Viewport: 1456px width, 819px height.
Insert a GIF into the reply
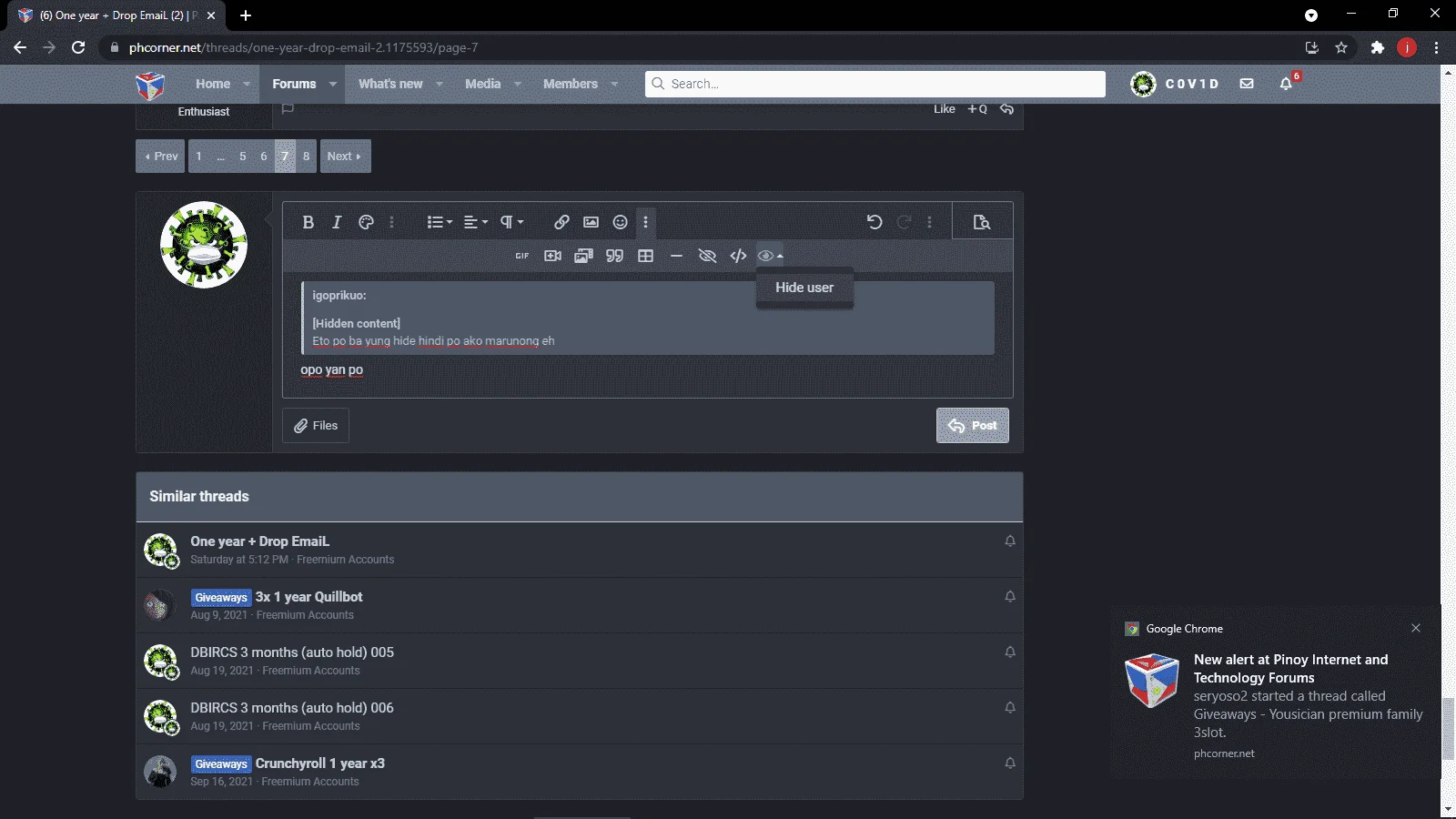[521, 256]
